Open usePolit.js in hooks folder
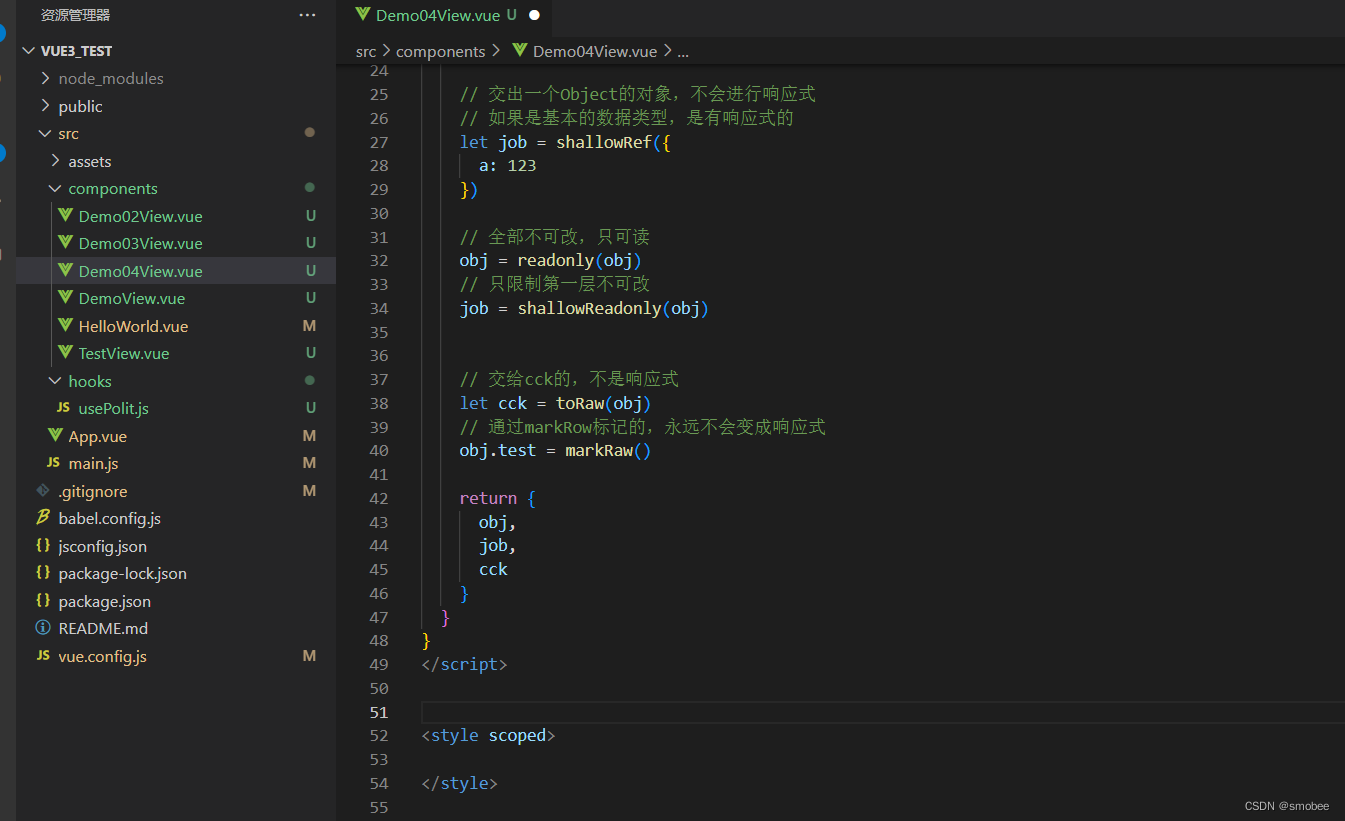This screenshot has width=1345, height=821. coord(113,408)
